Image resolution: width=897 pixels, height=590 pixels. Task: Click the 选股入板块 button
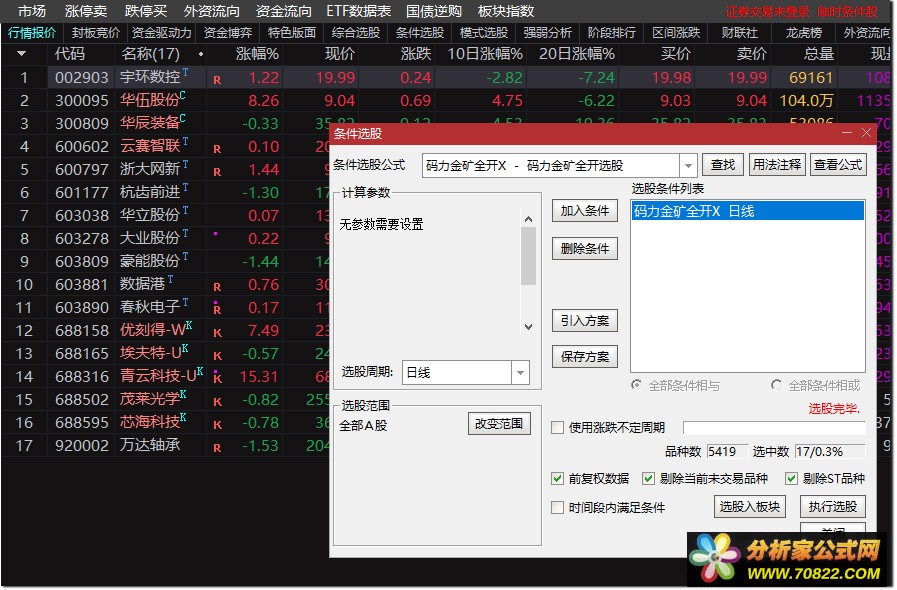click(749, 506)
